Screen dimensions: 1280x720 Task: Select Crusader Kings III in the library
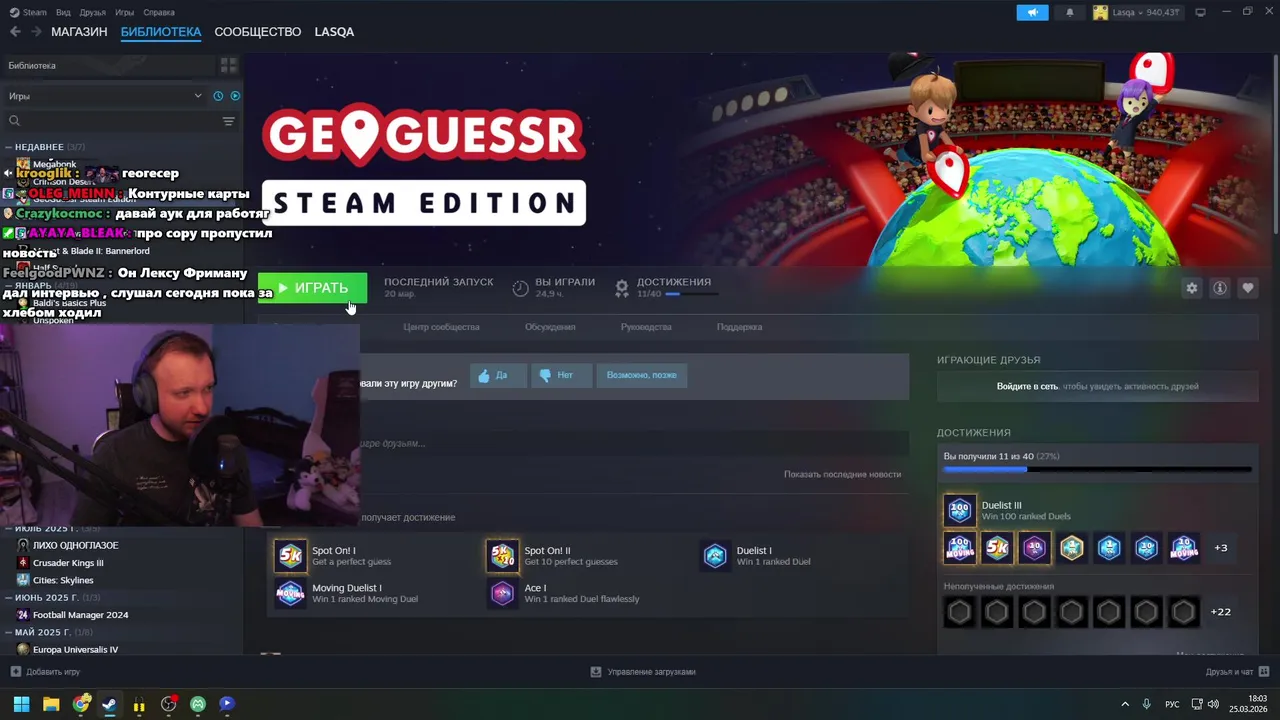pos(68,563)
